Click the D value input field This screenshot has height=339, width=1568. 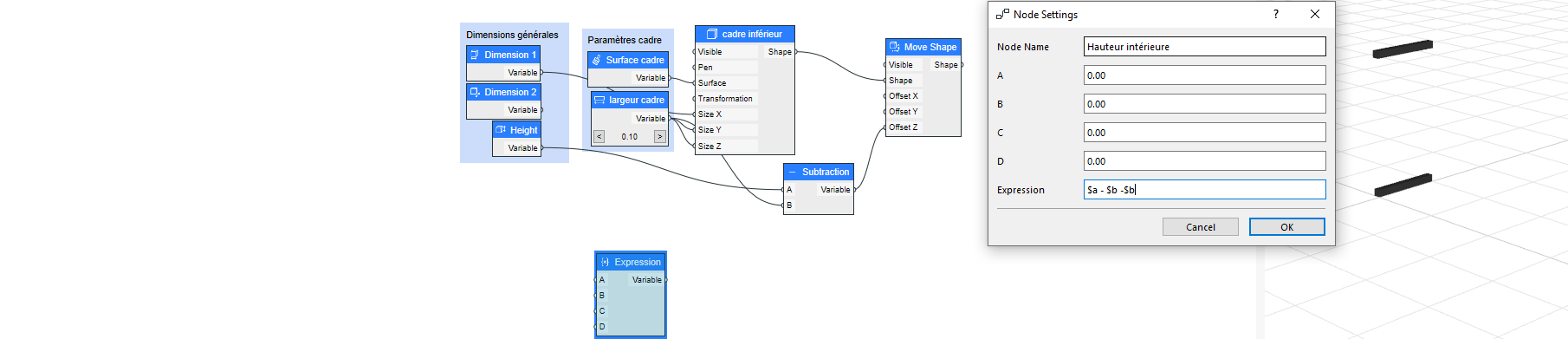pos(1205,161)
